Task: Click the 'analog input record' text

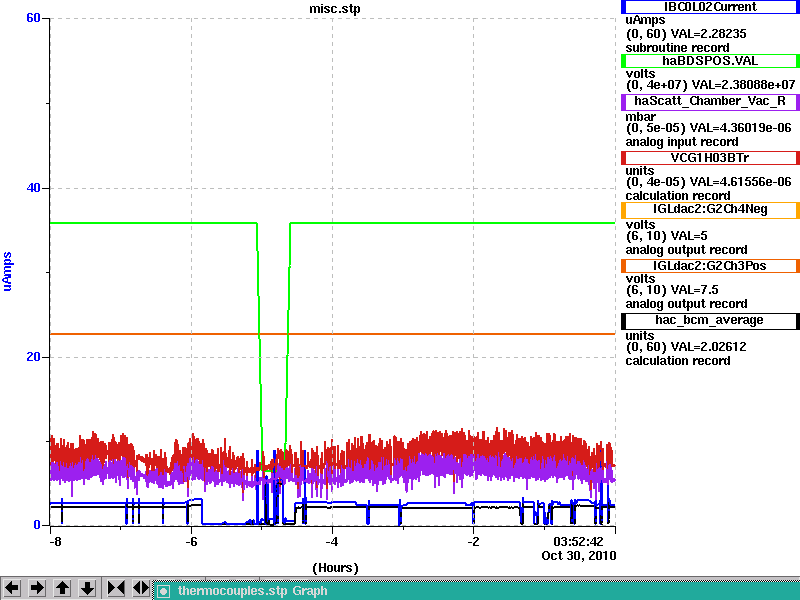Action: coord(682,142)
